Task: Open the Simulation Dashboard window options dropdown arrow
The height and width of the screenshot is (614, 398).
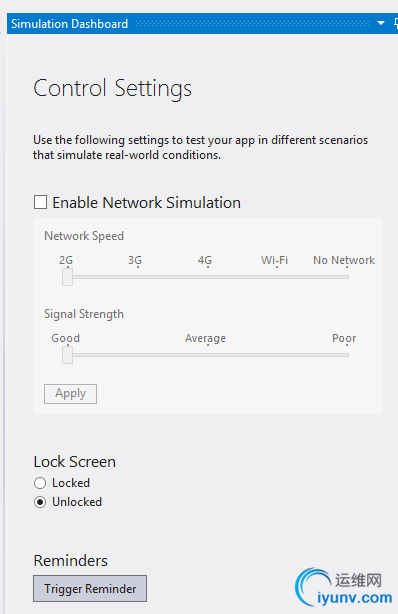Action: click(x=380, y=23)
